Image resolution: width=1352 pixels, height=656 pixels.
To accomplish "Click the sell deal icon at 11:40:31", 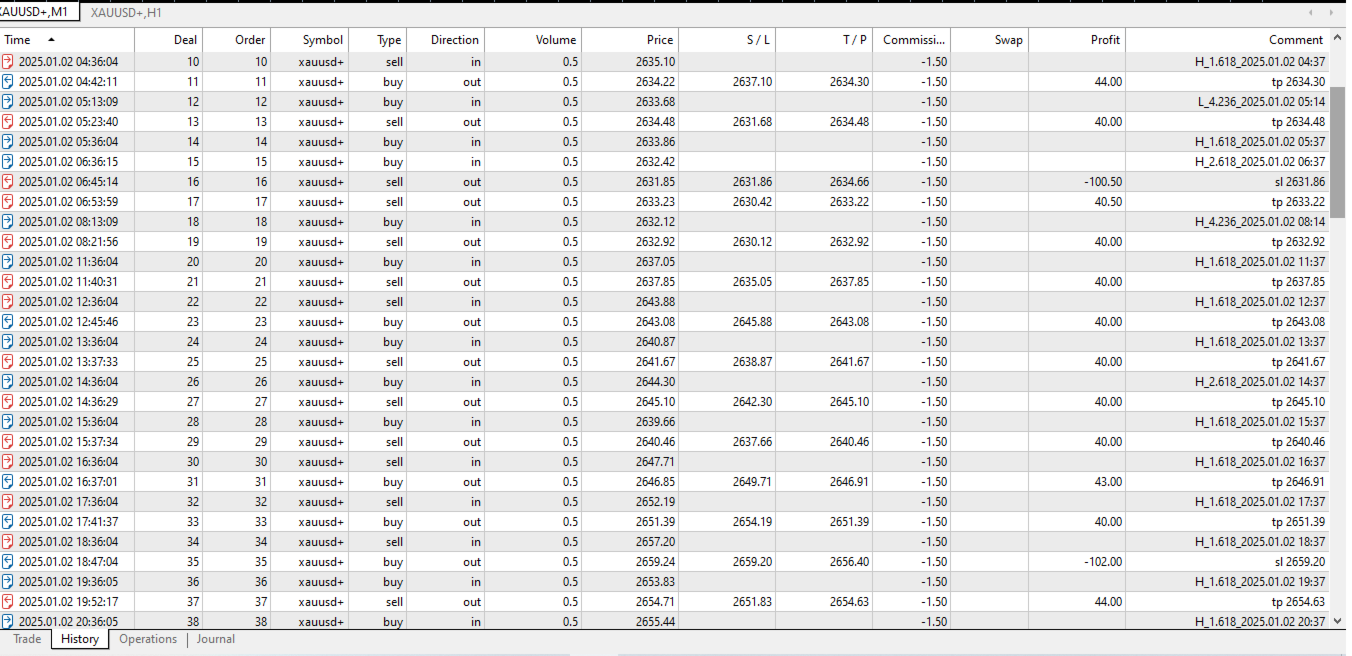I will (x=8, y=282).
